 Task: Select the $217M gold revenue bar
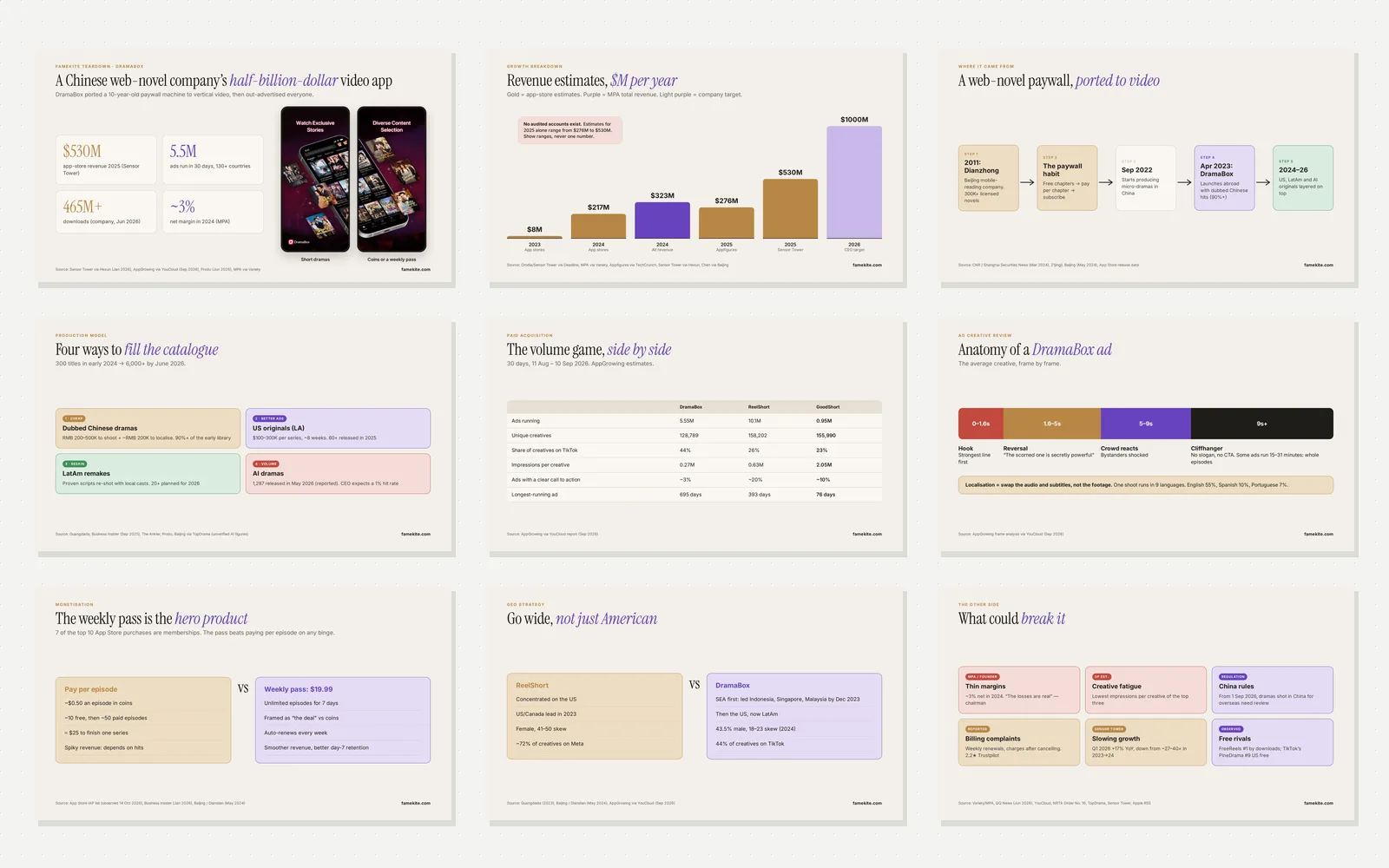(598, 226)
